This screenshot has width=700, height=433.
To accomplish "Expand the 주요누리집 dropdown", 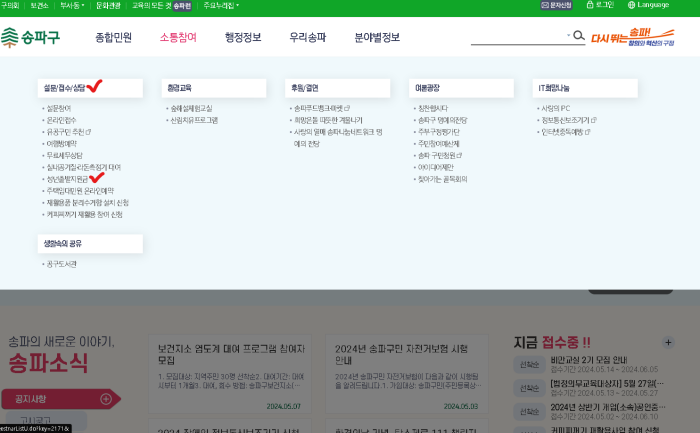I will pyautogui.click(x=221, y=5).
